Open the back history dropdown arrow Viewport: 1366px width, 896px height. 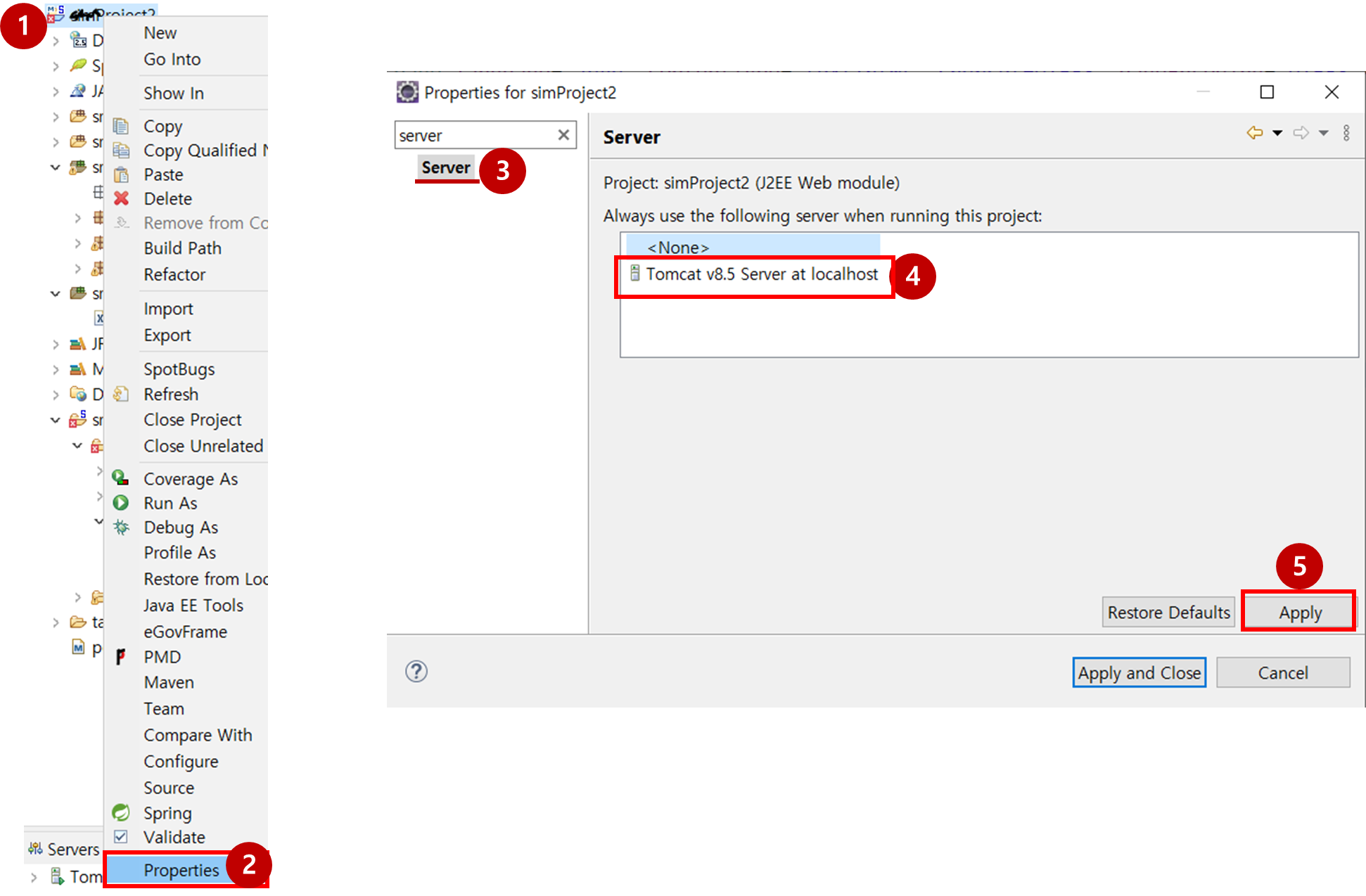(x=1277, y=133)
